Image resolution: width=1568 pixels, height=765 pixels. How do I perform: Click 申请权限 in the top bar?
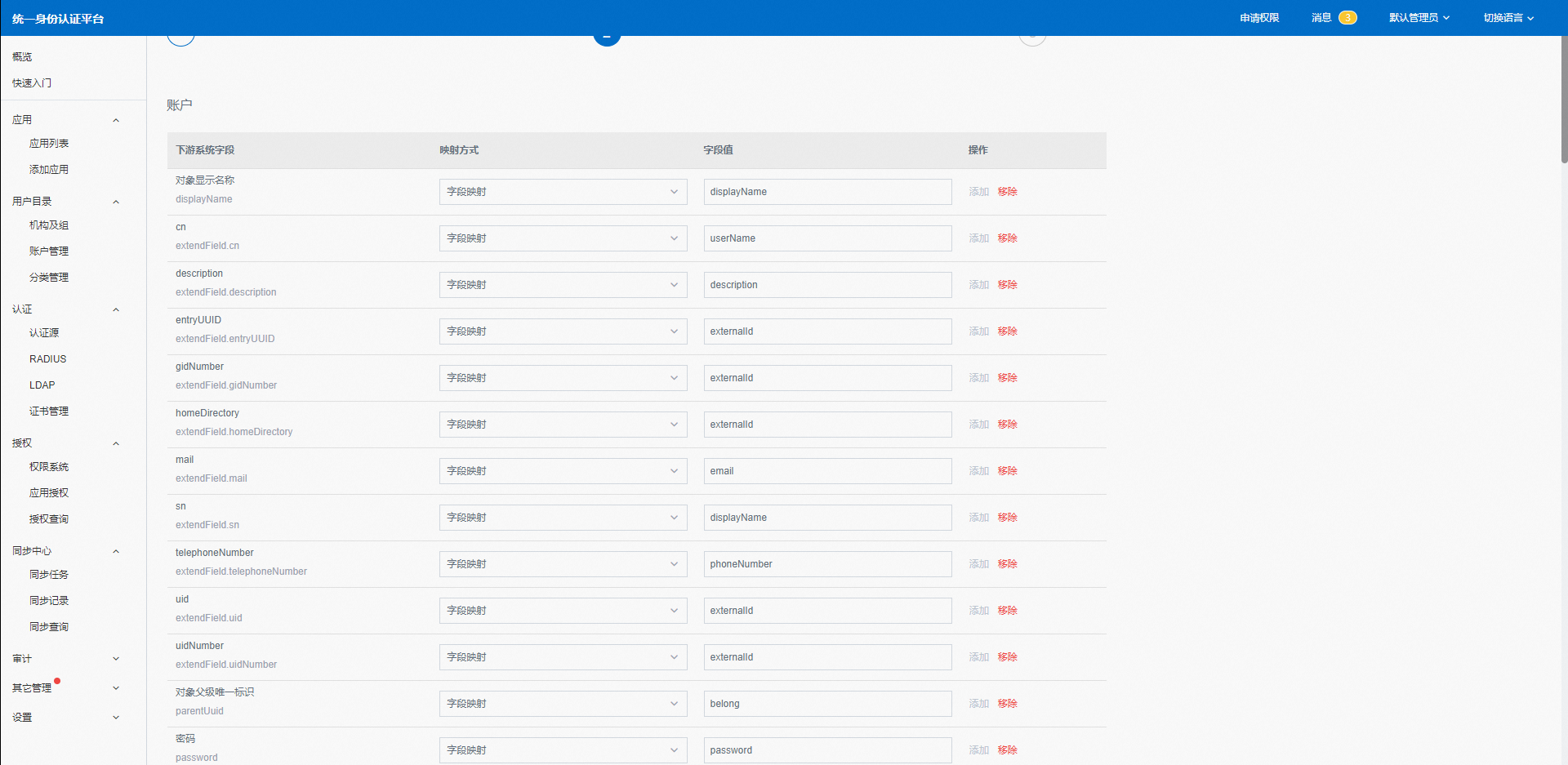(1259, 18)
